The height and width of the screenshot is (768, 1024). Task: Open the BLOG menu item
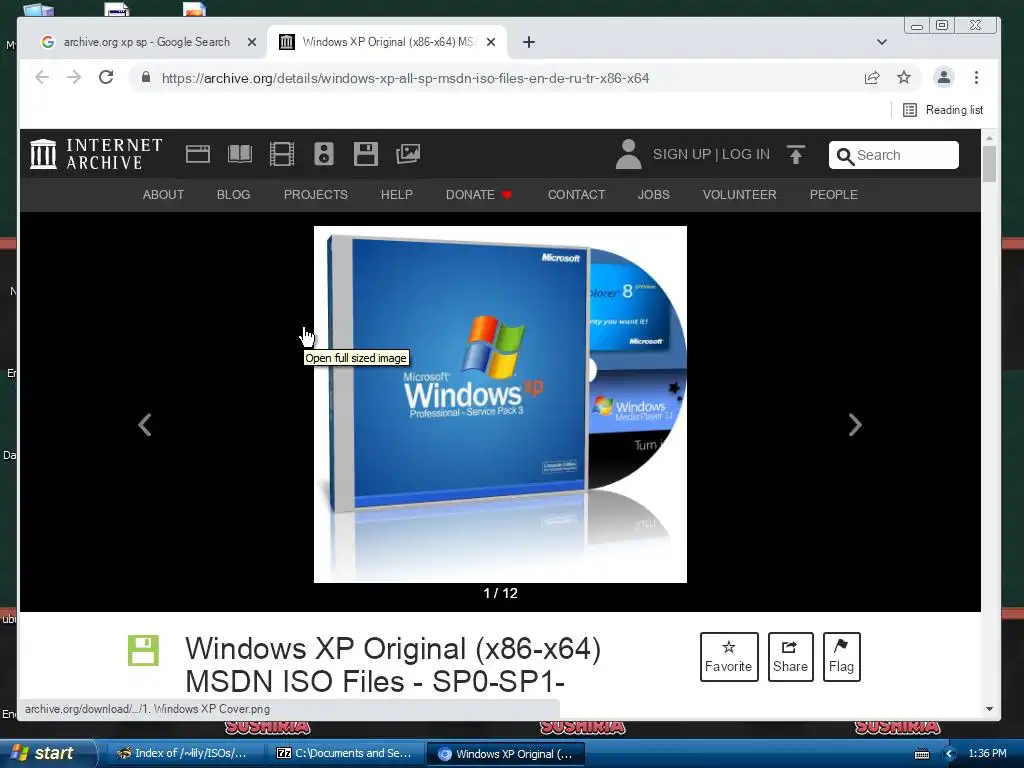point(233,195)
